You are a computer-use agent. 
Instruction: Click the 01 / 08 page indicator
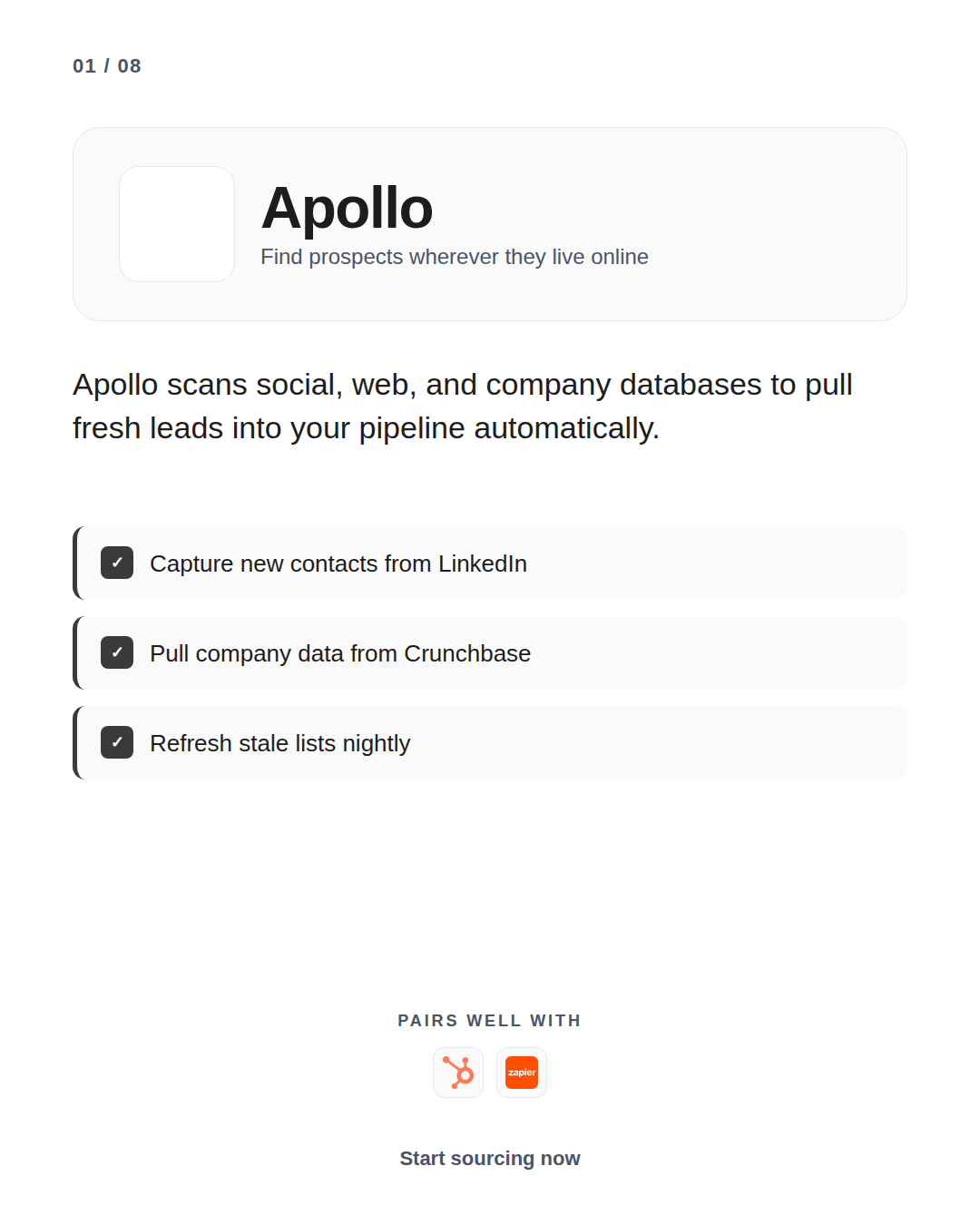click(x=107, y=66)
